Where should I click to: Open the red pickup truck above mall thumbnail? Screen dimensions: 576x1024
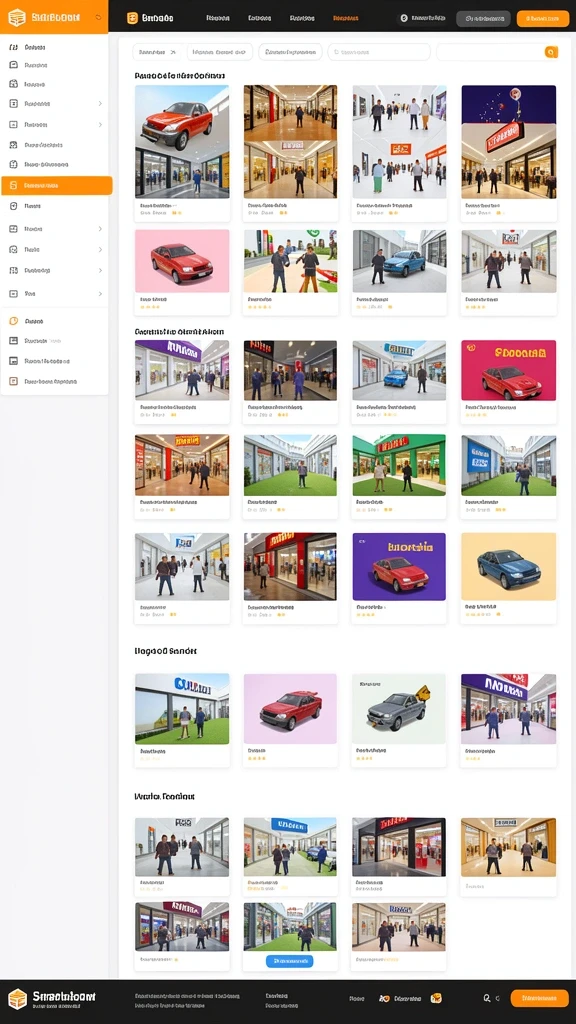tap(182, 141)
